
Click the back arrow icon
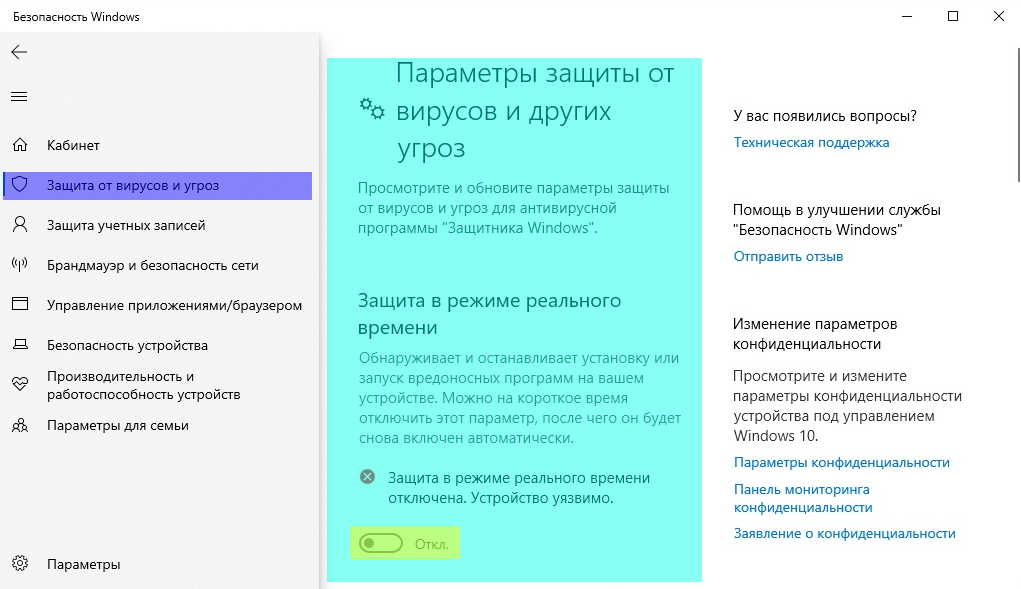tap(19, 52)
